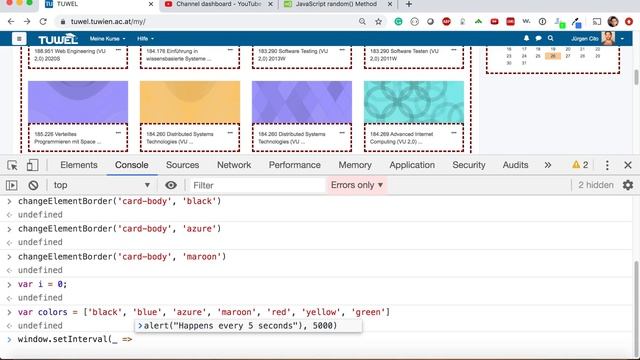This screenshot has height=360, width=640.
Task: Click the turquoise Advanced Internet Computing thumbnail
Action: 414,102
